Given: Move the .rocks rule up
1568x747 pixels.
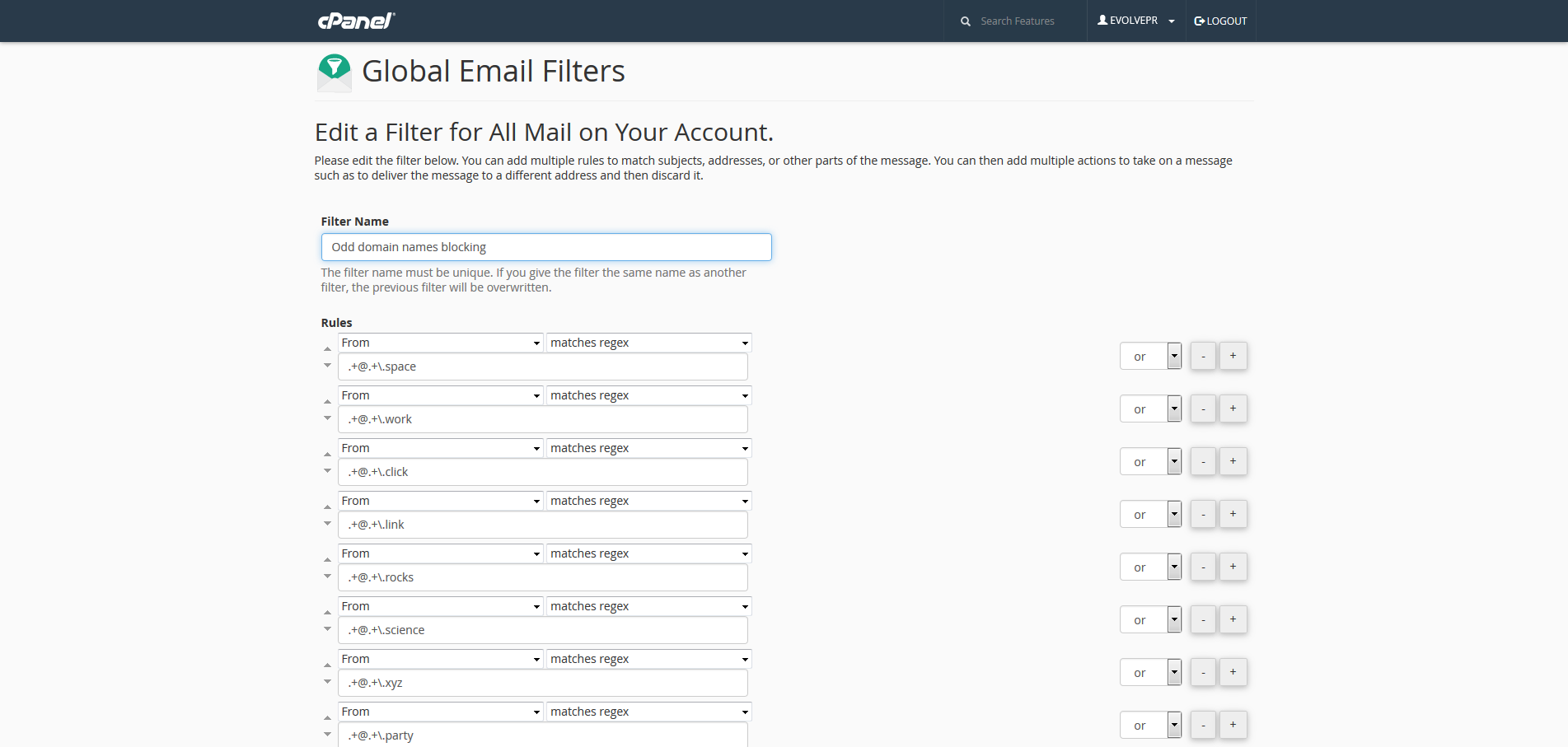Looking at the screenshot, I should click(327, 560).
